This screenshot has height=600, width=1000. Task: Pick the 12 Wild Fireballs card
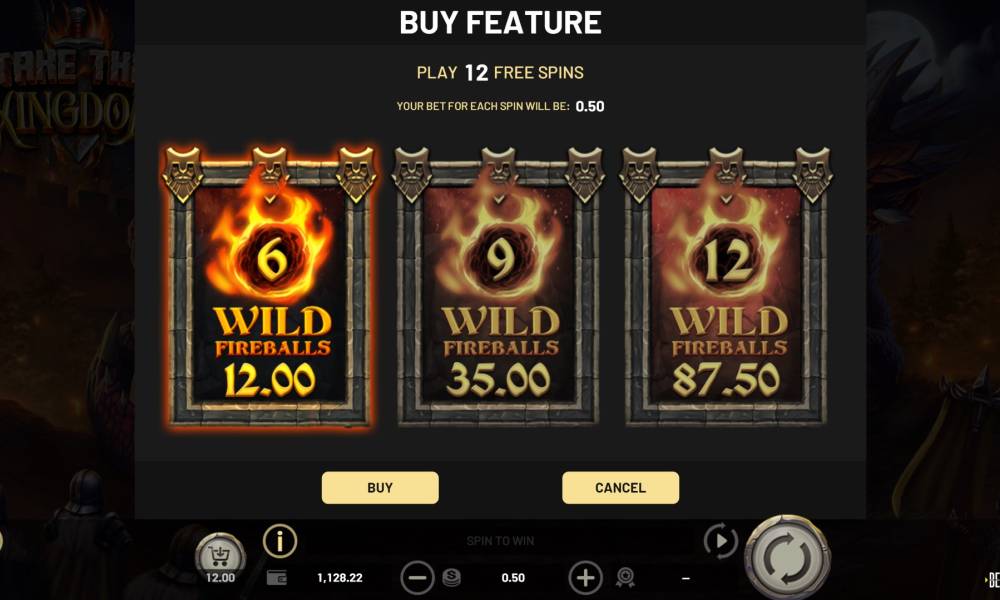point(726,287)
